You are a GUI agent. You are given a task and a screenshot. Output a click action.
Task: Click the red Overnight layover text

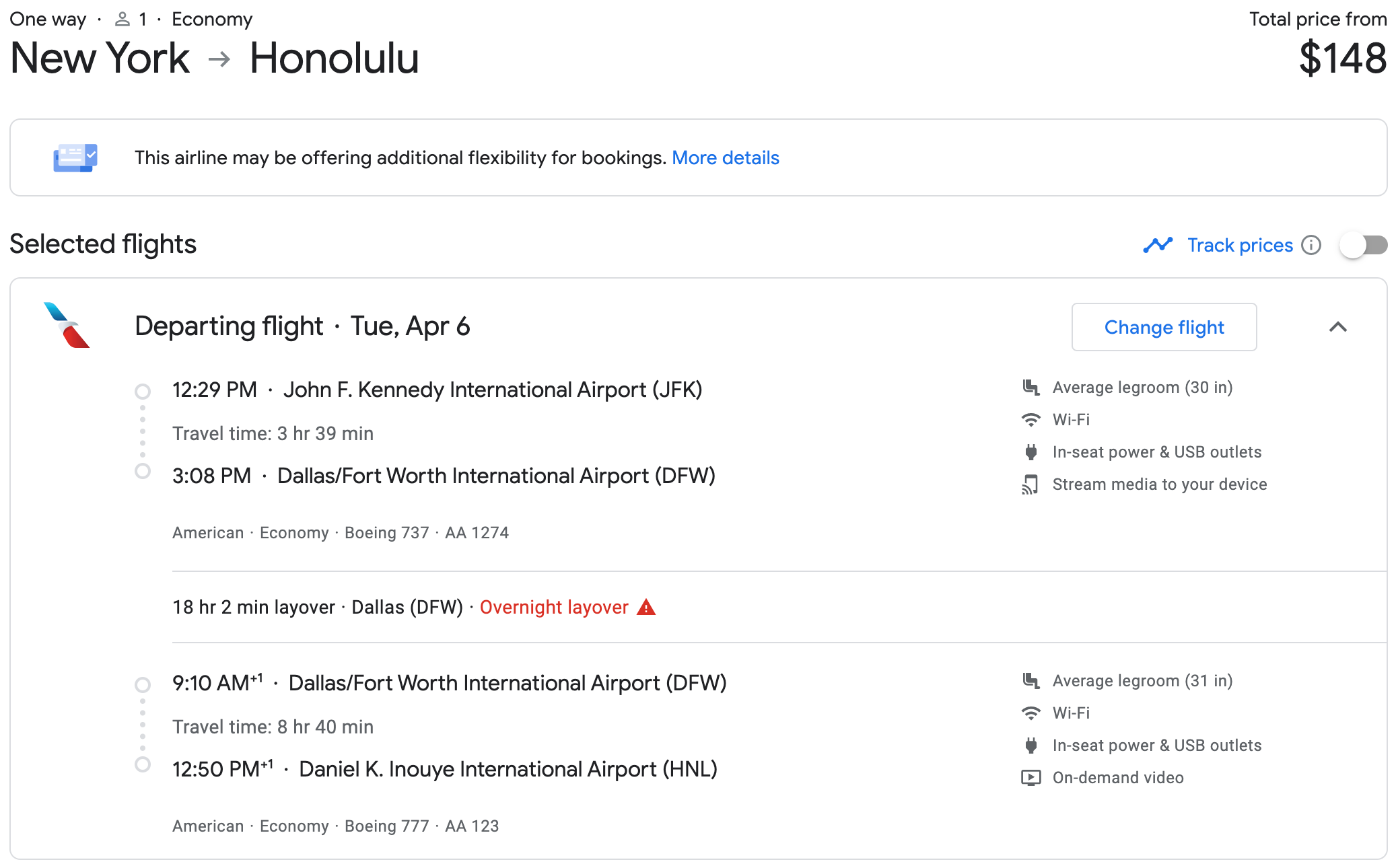(x=553, y=608)
